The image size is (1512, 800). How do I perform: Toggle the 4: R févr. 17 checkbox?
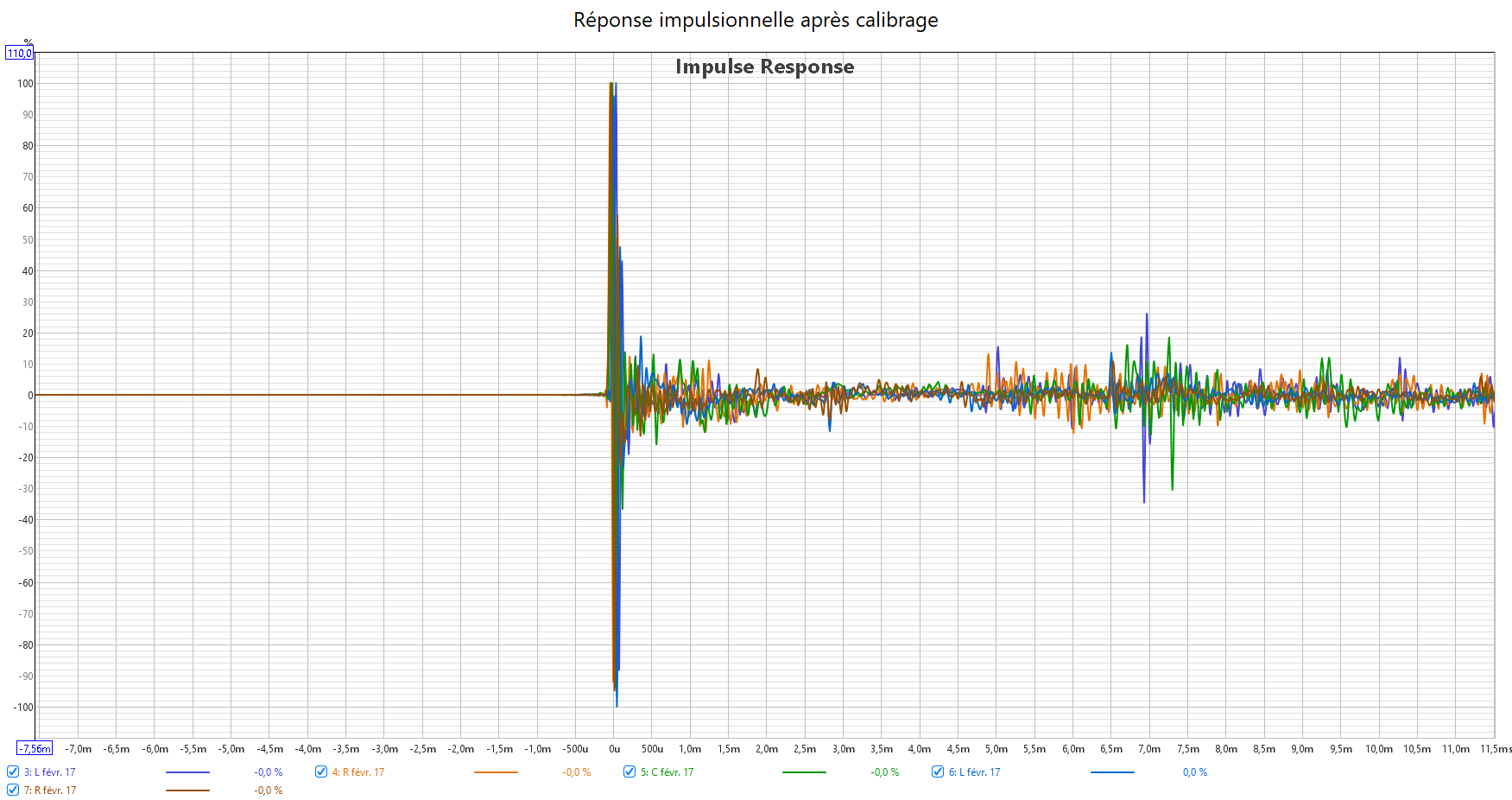point(321,771)
